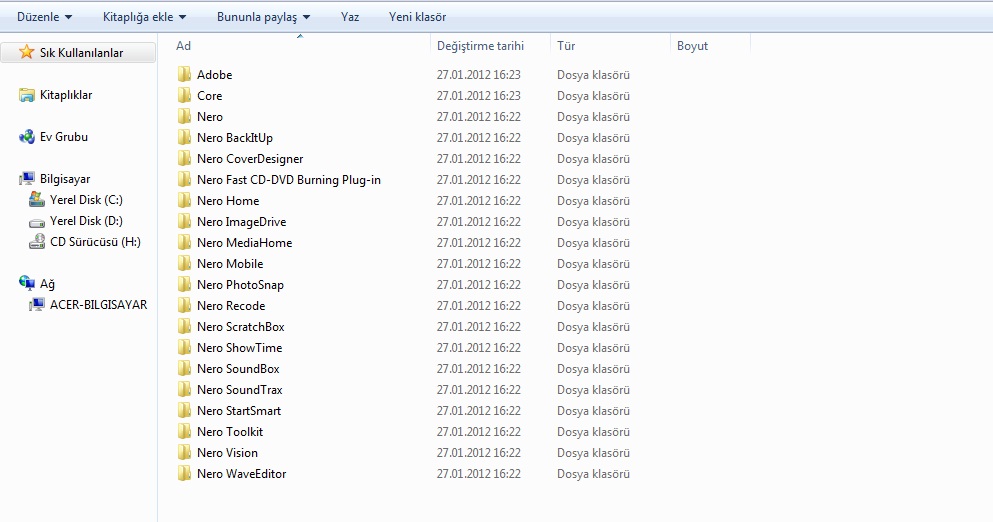The height and width of the screenshot is (522, 993).
Task: Select the Ev Grubu label
Action: coord(64,137)
